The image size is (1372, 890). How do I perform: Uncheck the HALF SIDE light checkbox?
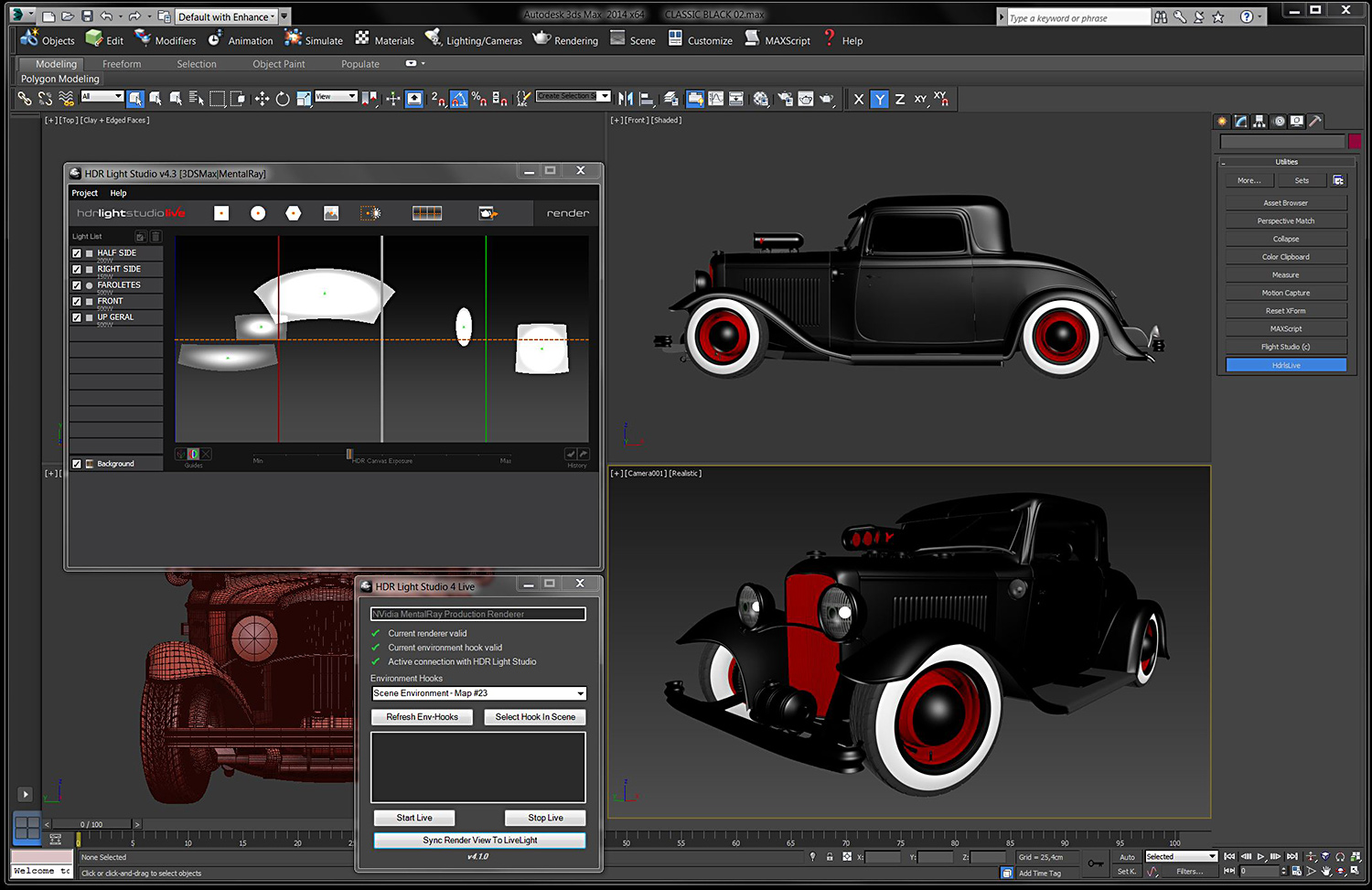(x=77, y=253)
